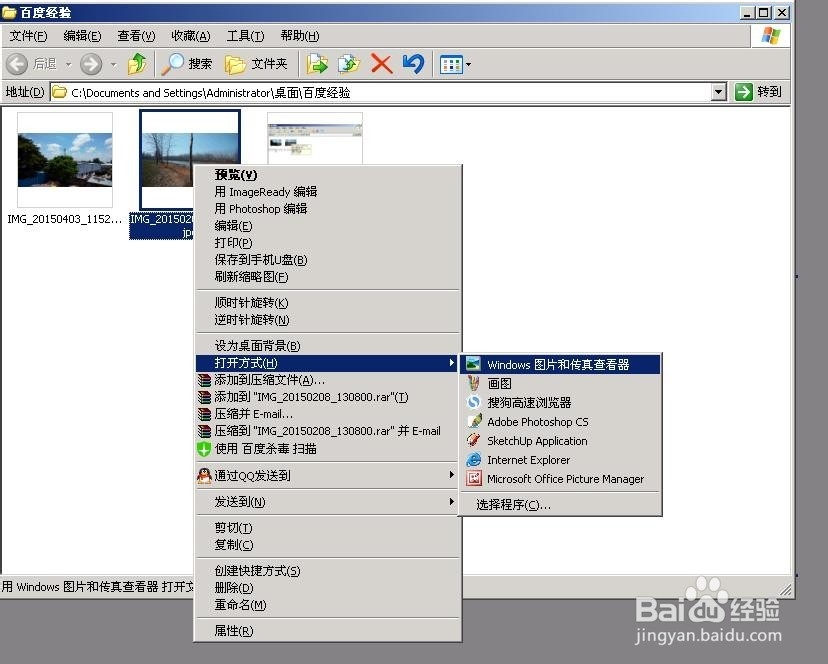Click the Internet Explorer icon
This screenshot has height=664, width=828.
point(474,460)
